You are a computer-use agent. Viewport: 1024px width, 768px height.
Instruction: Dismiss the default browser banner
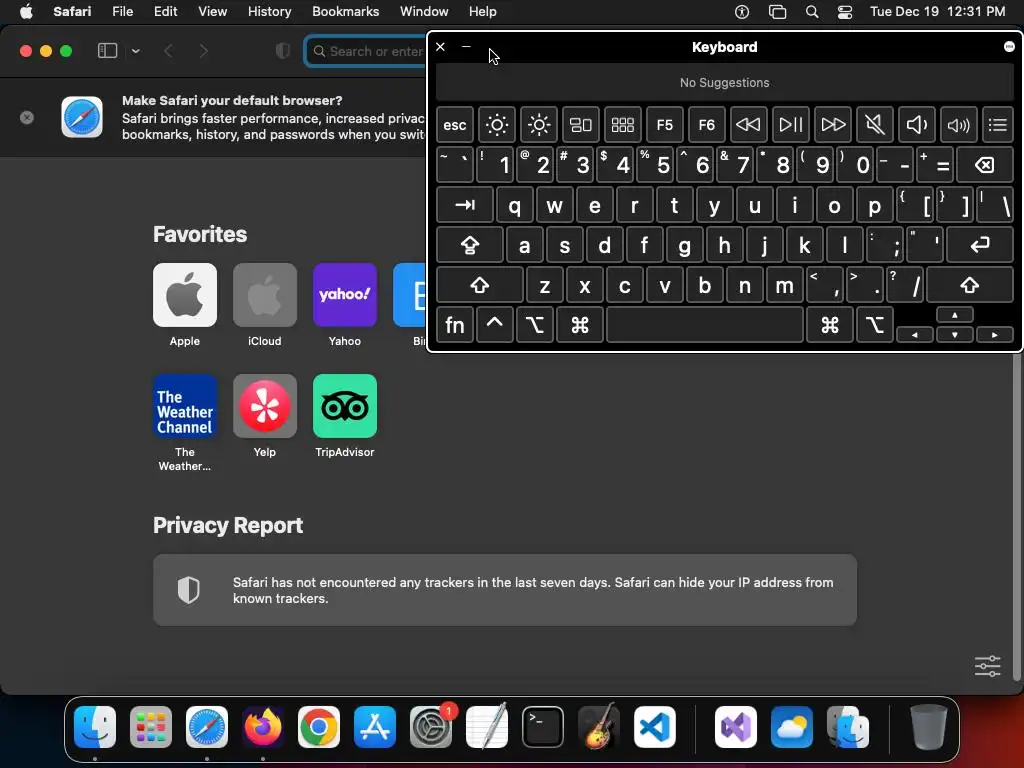tap(27, 118)
